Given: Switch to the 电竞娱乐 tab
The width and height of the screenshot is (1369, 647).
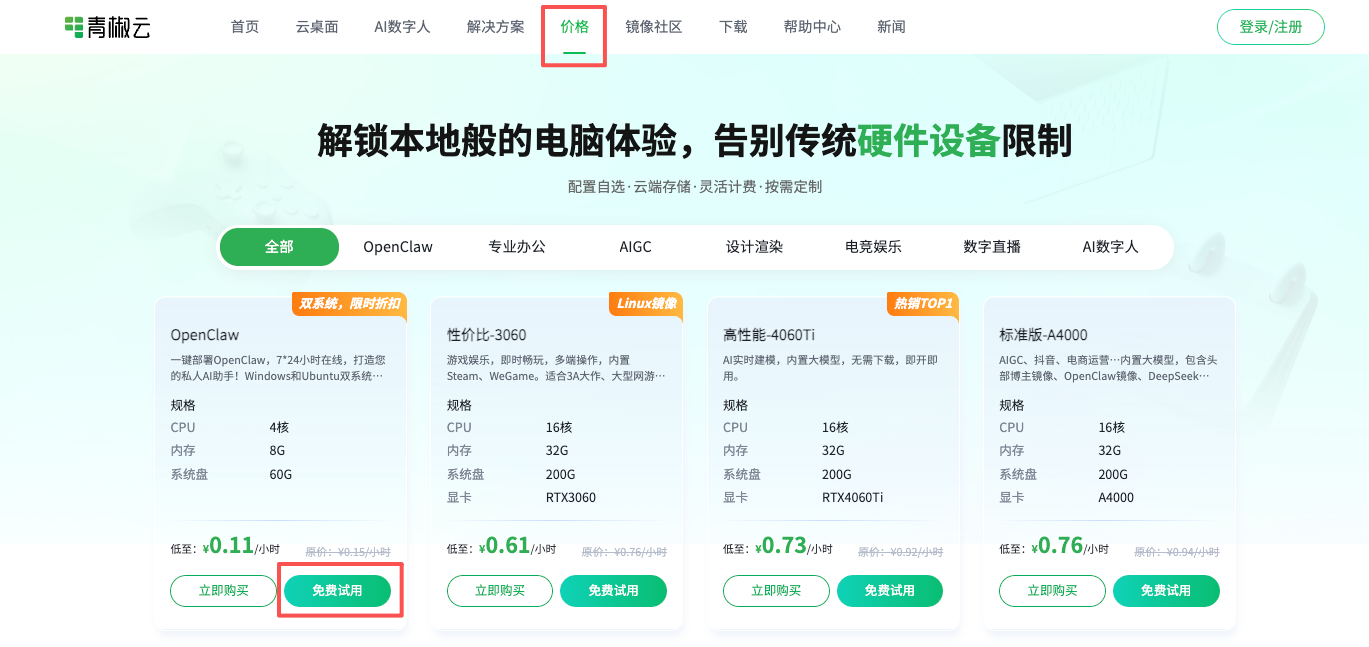Looking at the screenshot, I should [x=873, y=247].
